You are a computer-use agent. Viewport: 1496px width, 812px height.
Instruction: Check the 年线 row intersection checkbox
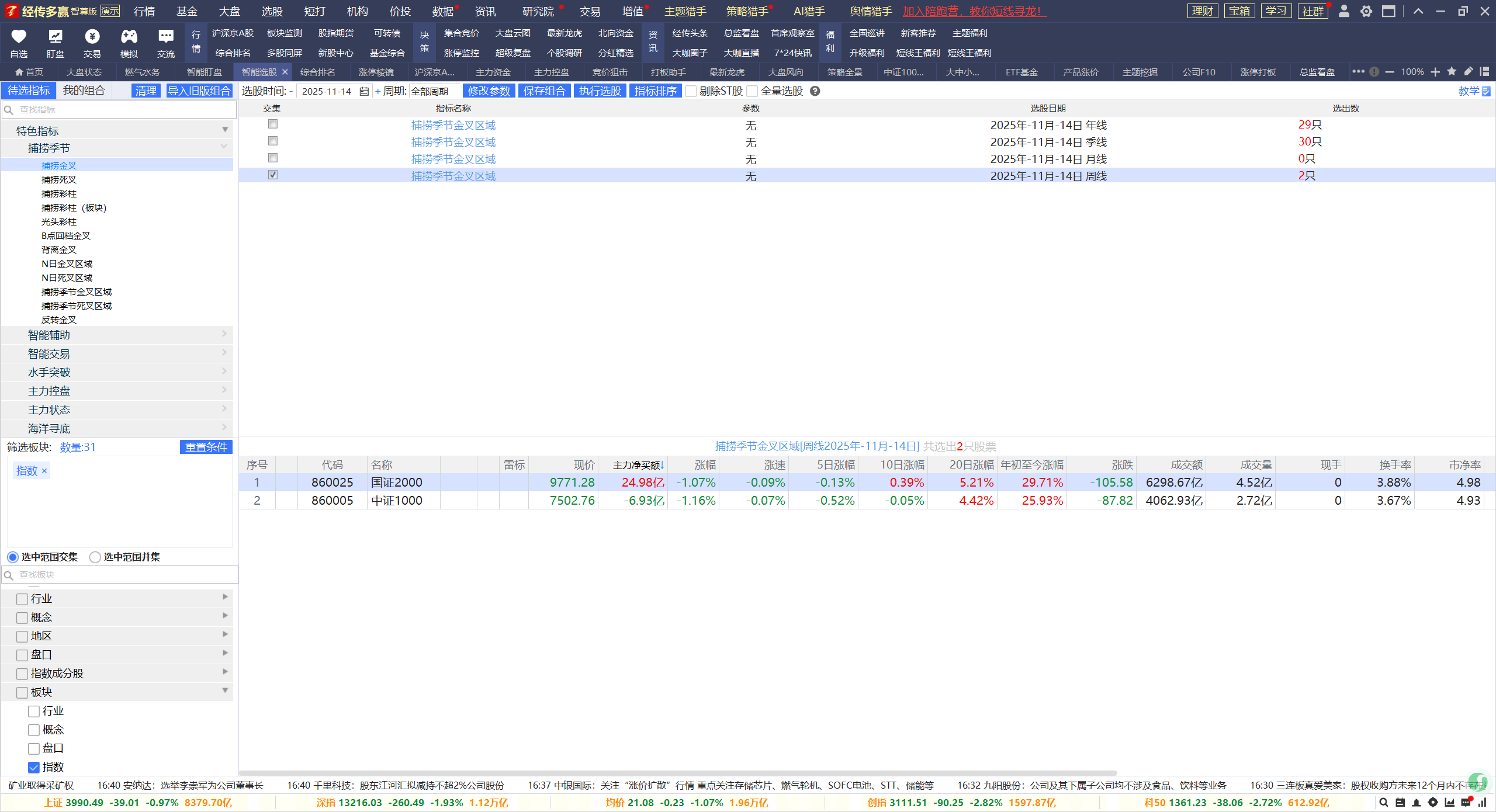pos(272,124)
